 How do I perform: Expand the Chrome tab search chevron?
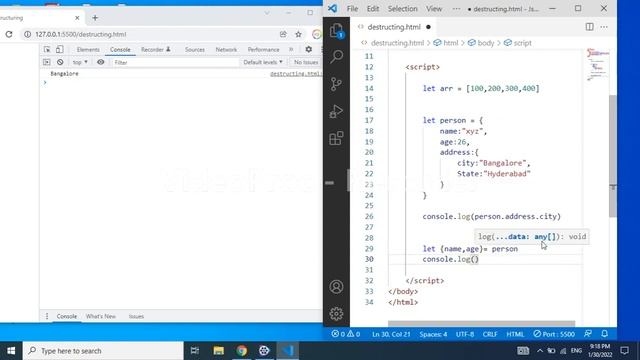(267, 13)
